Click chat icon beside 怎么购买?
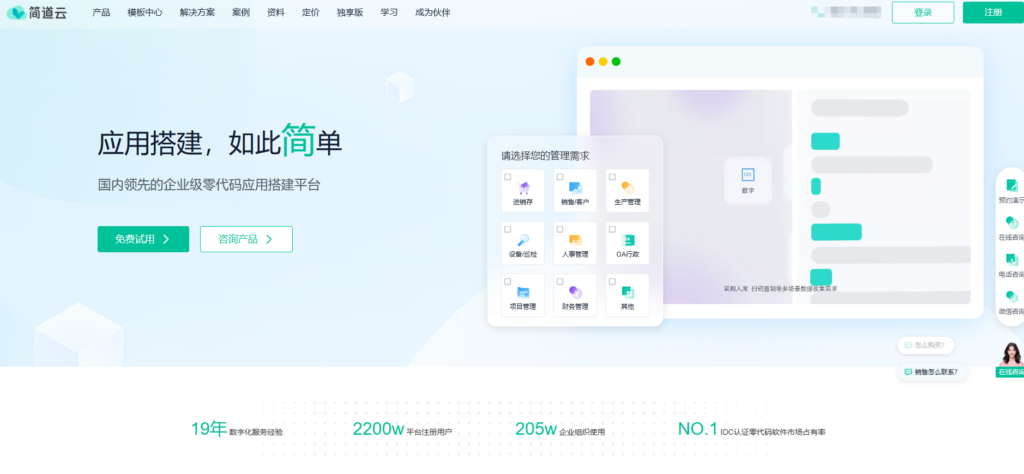 tap(908, 345)
